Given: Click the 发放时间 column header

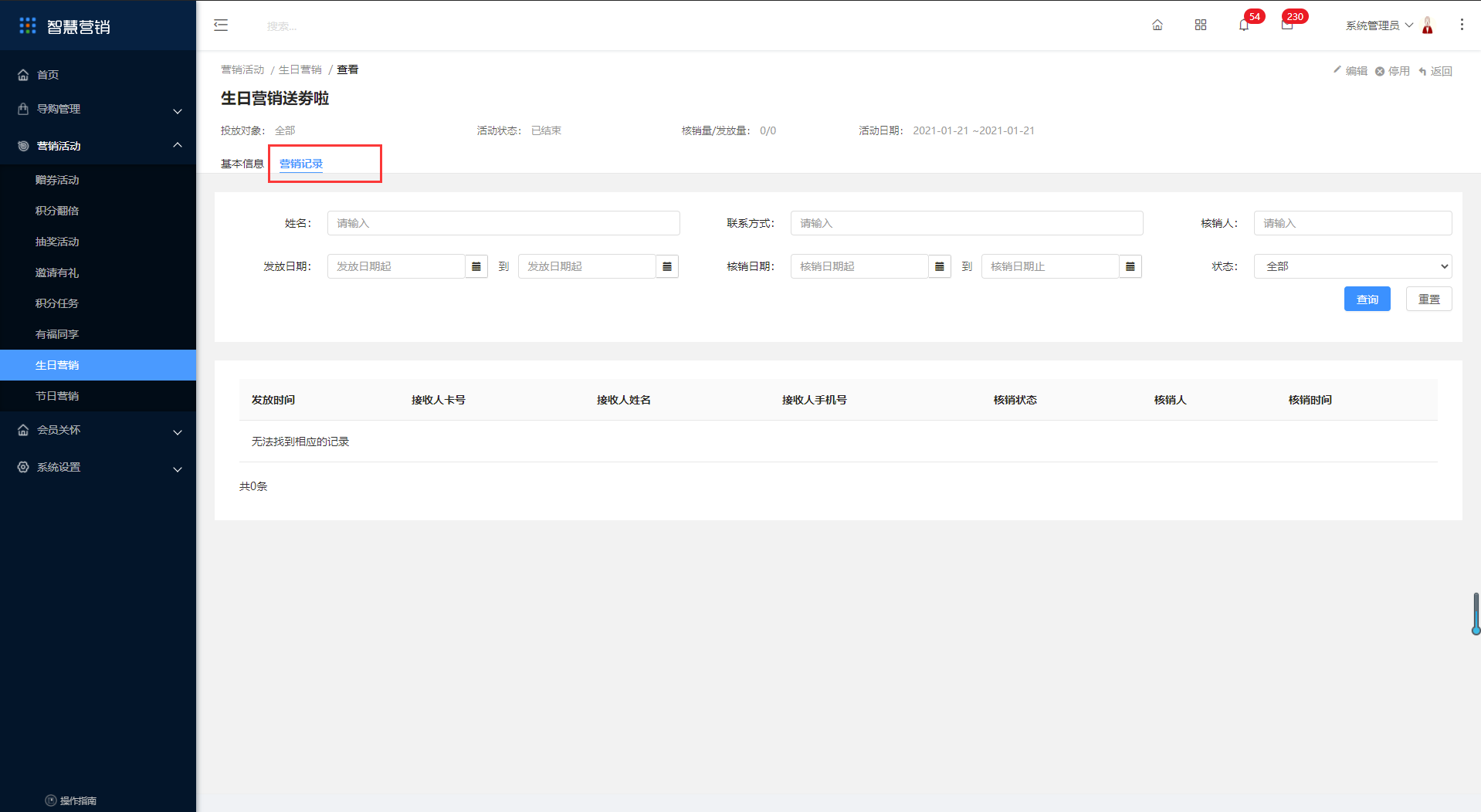Looking at the screenshot, I should tap(273, 400).
